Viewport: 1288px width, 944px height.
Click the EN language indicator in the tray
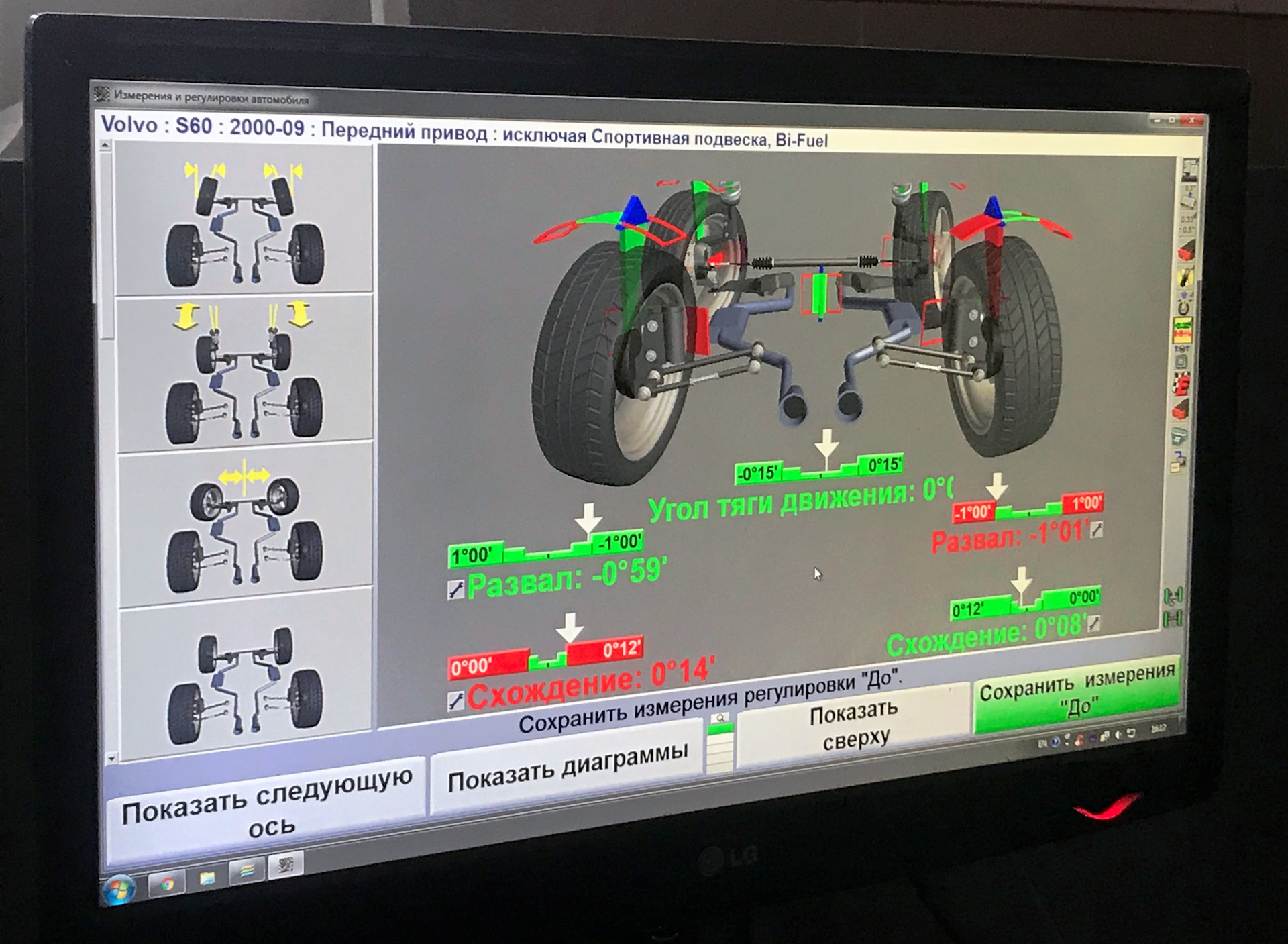coord(1042,744)
